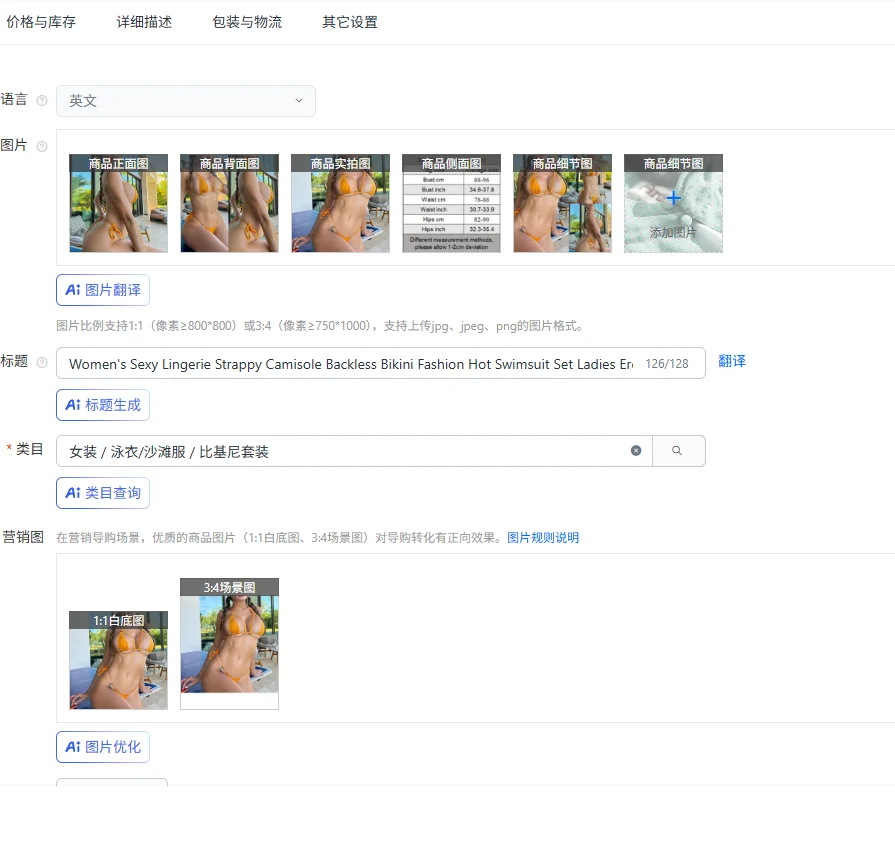Open the 图片规则说明 link
The height and width of the screenshot is (850, 895).
point(543,538)
